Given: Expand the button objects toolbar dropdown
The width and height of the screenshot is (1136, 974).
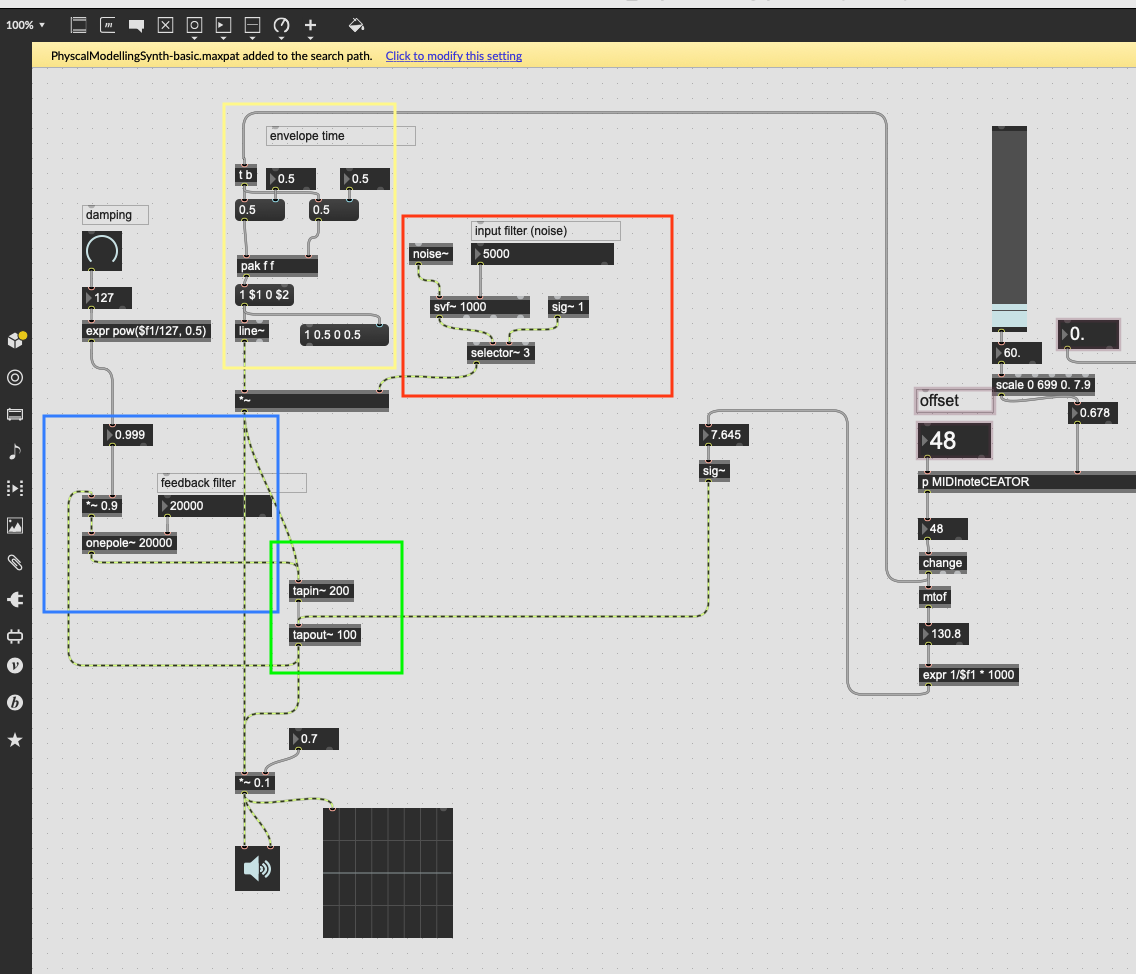Looking at the screenshot, I should point(195,24).
